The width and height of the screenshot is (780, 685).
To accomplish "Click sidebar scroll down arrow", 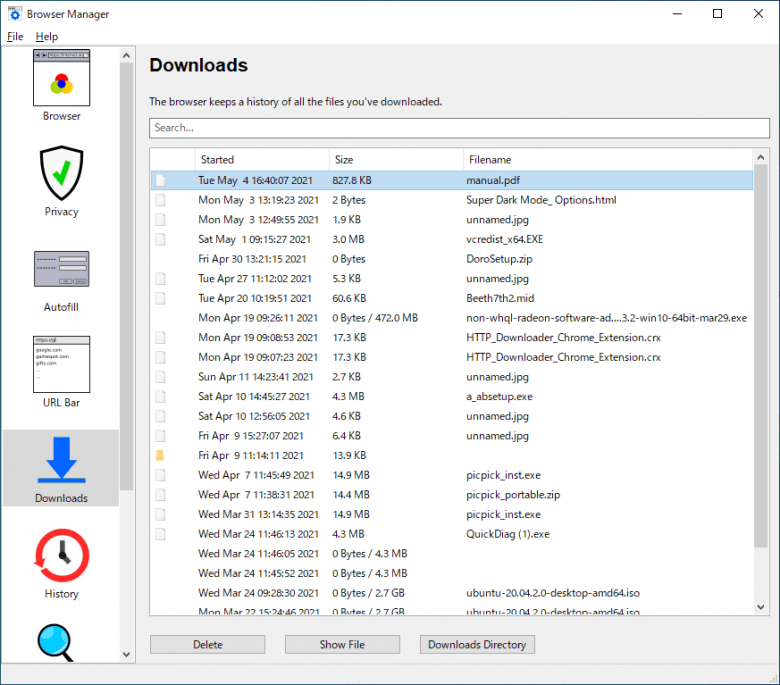I will coord(126,654).
